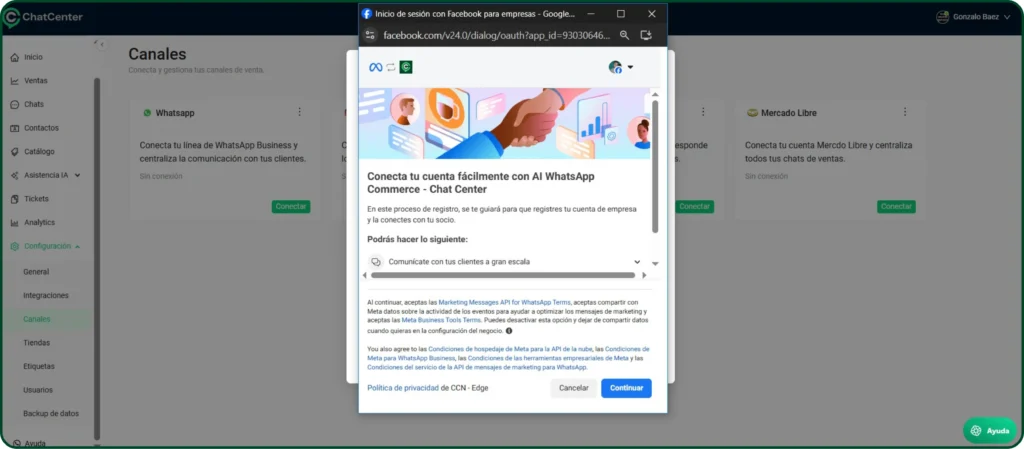Click the Tickets icon in the sidebar
Viewport: 1024px width, 449px height.
pos(14,199)
